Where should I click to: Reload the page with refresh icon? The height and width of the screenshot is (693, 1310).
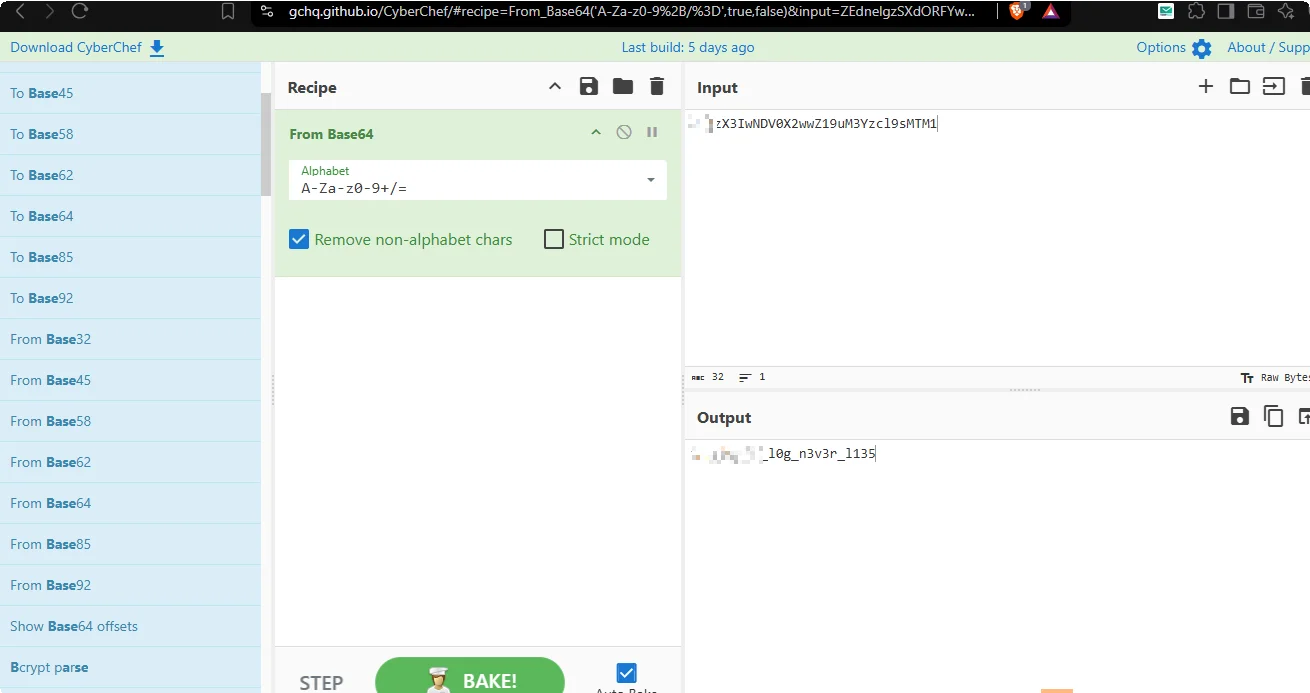80,11
